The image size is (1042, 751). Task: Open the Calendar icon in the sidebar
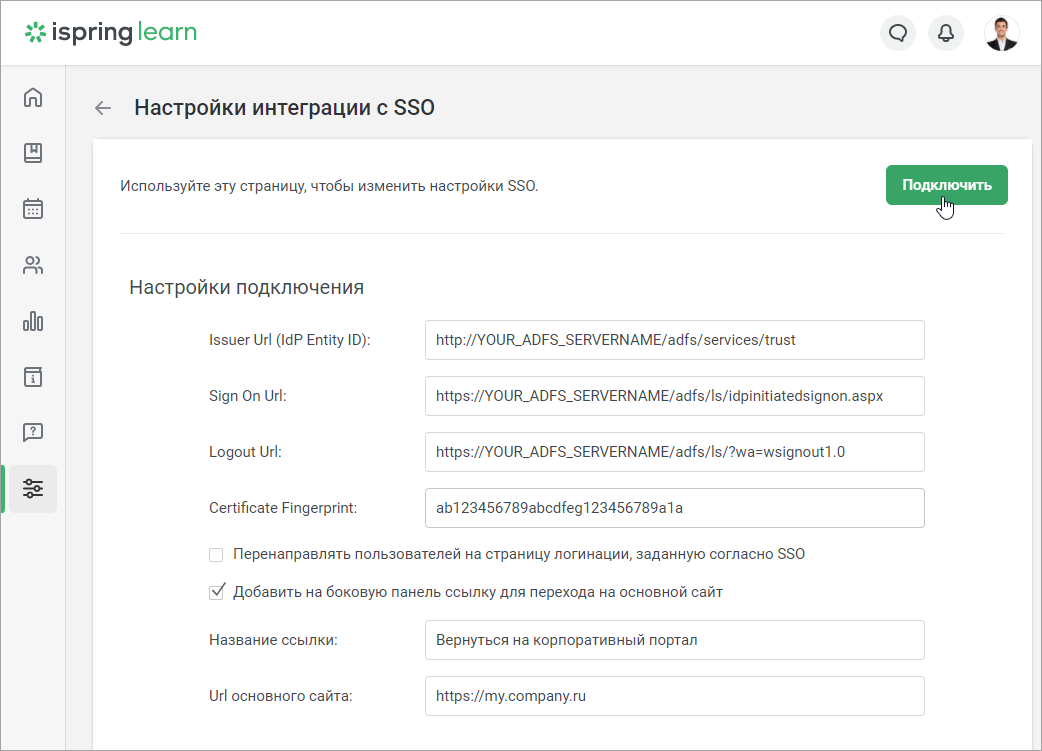point(33,209)
